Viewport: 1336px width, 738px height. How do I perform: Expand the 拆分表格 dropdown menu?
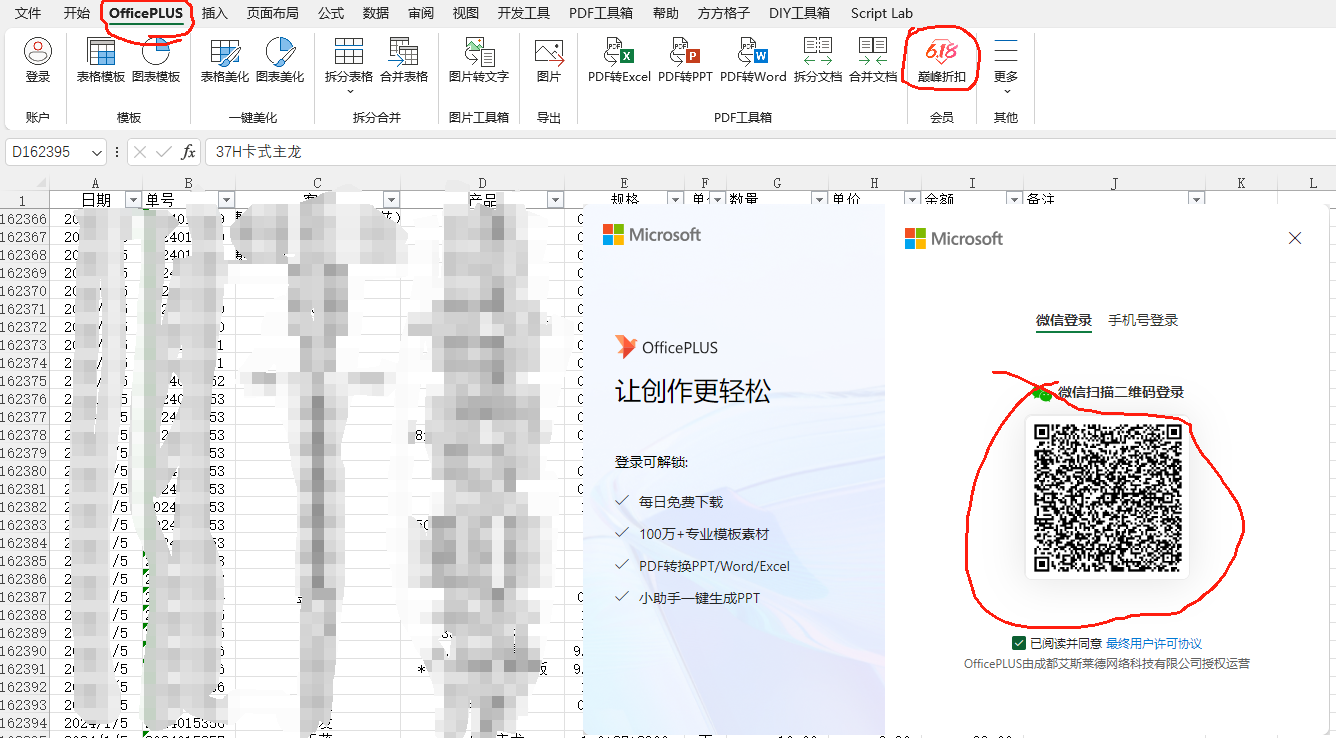click(x=349, y=91)
